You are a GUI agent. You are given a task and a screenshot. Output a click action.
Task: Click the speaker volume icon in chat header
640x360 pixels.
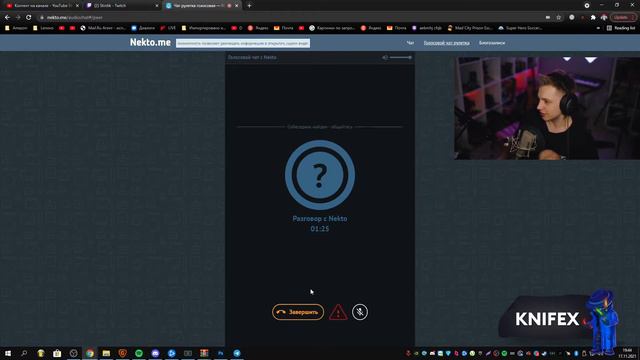click(x=384, y=58)
